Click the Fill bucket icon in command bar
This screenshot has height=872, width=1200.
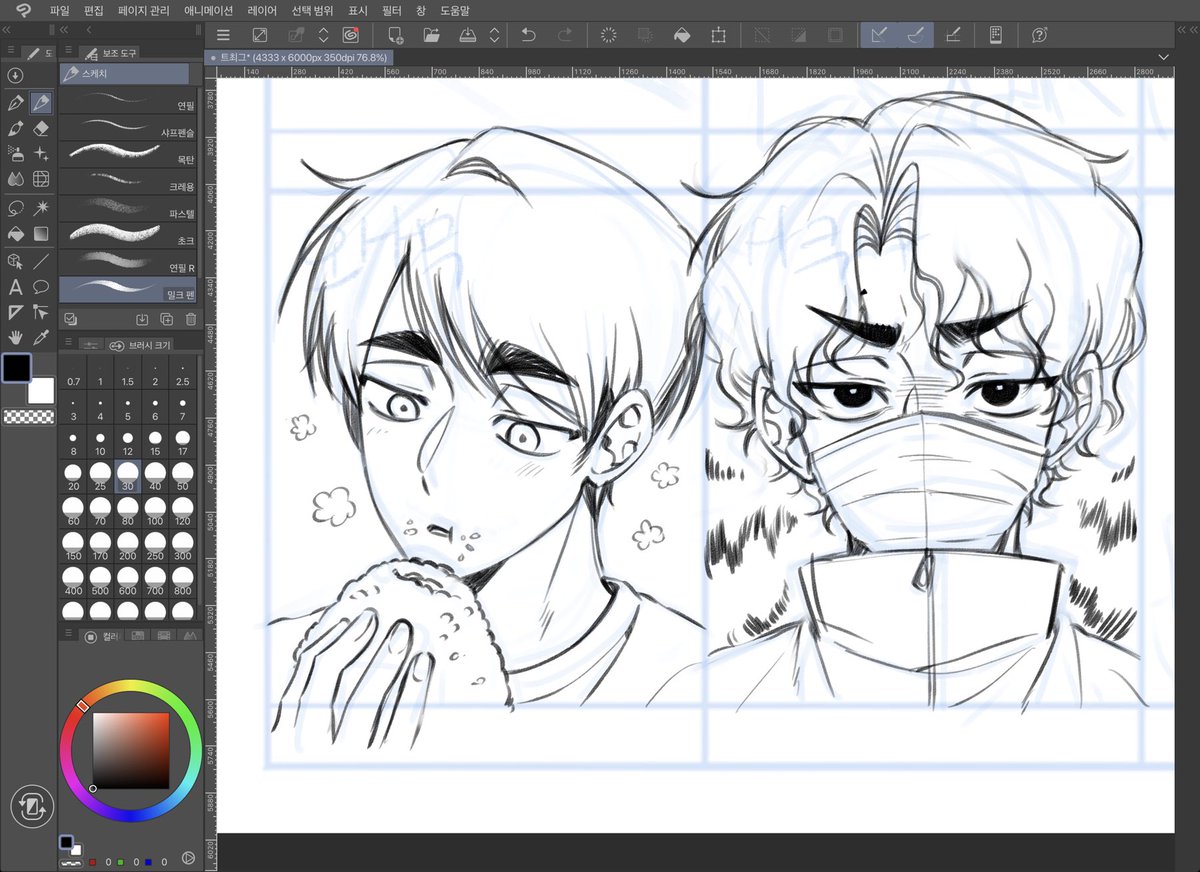(681, 35)
